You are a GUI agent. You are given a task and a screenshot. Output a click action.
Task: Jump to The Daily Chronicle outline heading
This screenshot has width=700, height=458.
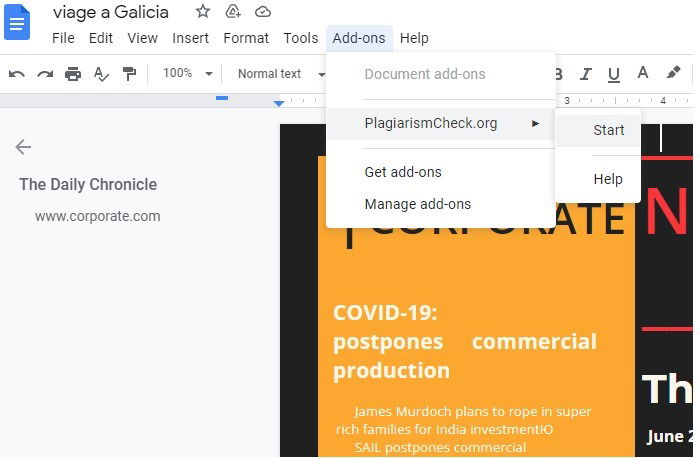pyautogui.click(x=88, y=184)
